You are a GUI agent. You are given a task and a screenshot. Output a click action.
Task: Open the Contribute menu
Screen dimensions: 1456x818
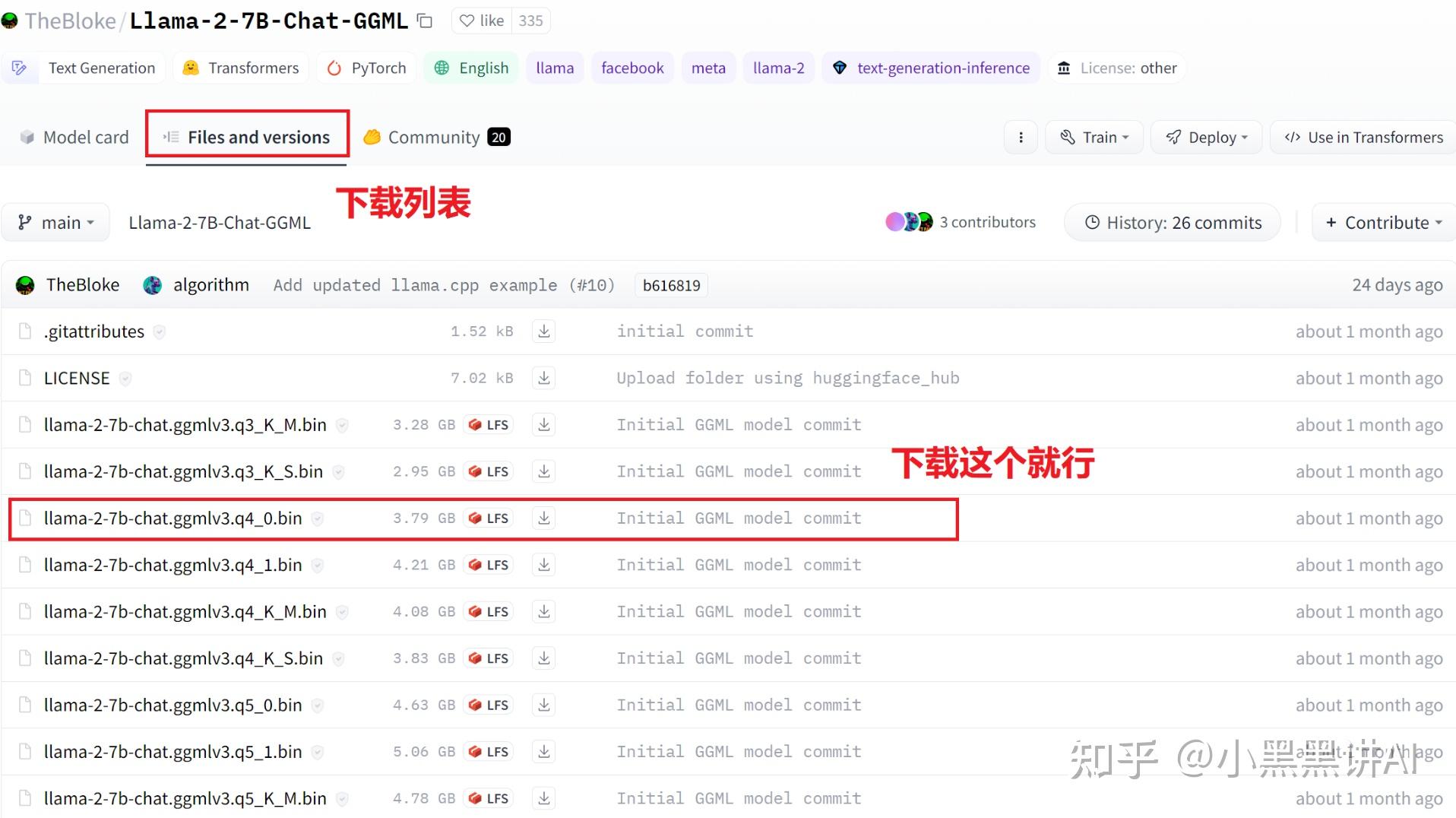pyautogui.click(x=1382, y=222)
